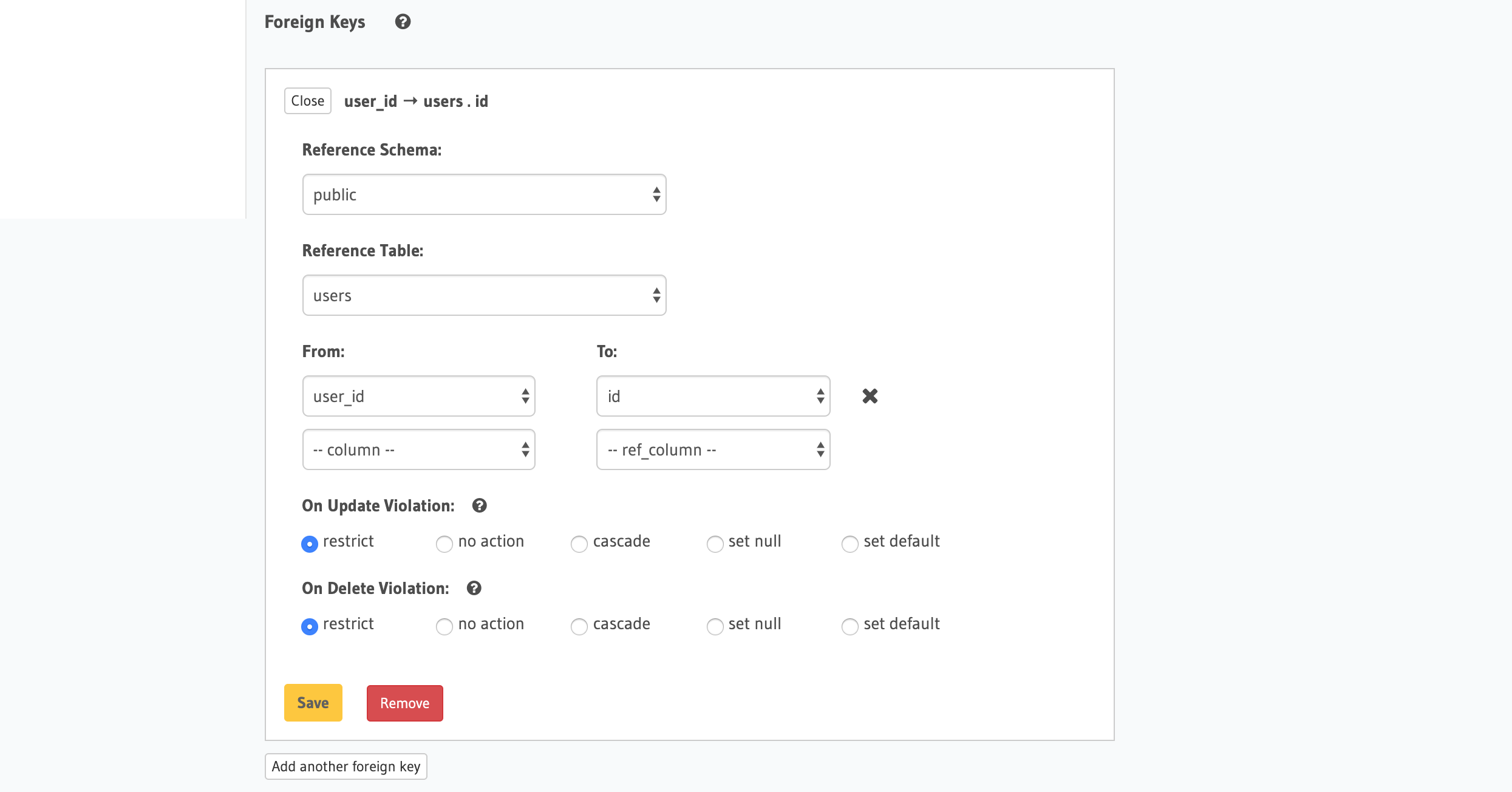Viewport: 1512px width, 792px height.
Task: Remove the user_id to id column mapping
Action: 870,396
